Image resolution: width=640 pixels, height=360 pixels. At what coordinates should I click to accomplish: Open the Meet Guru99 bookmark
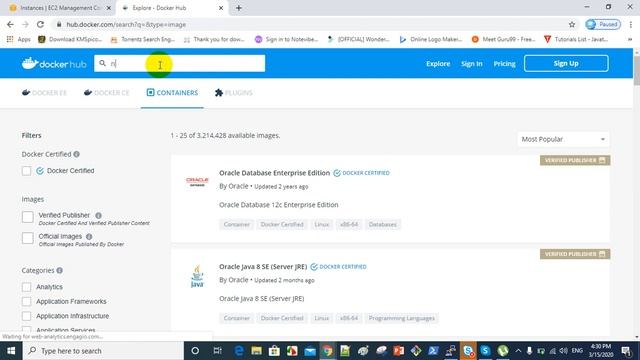[503, 39]
